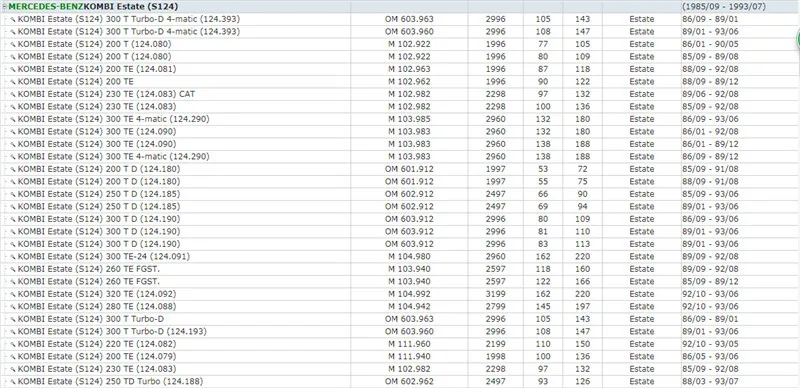Select the 200 TE row with engine M 102.962

pos(400,81)
